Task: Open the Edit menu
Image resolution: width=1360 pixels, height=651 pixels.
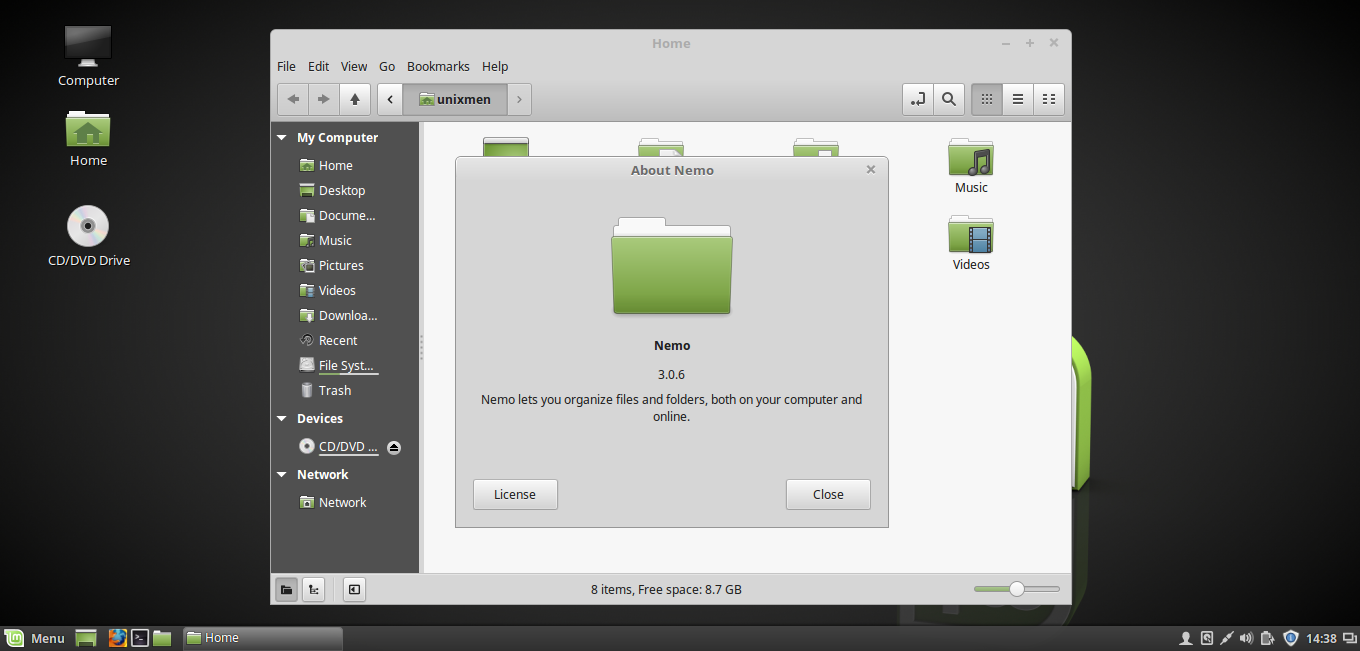Action: pyautogui.click(x=318, y=66)
